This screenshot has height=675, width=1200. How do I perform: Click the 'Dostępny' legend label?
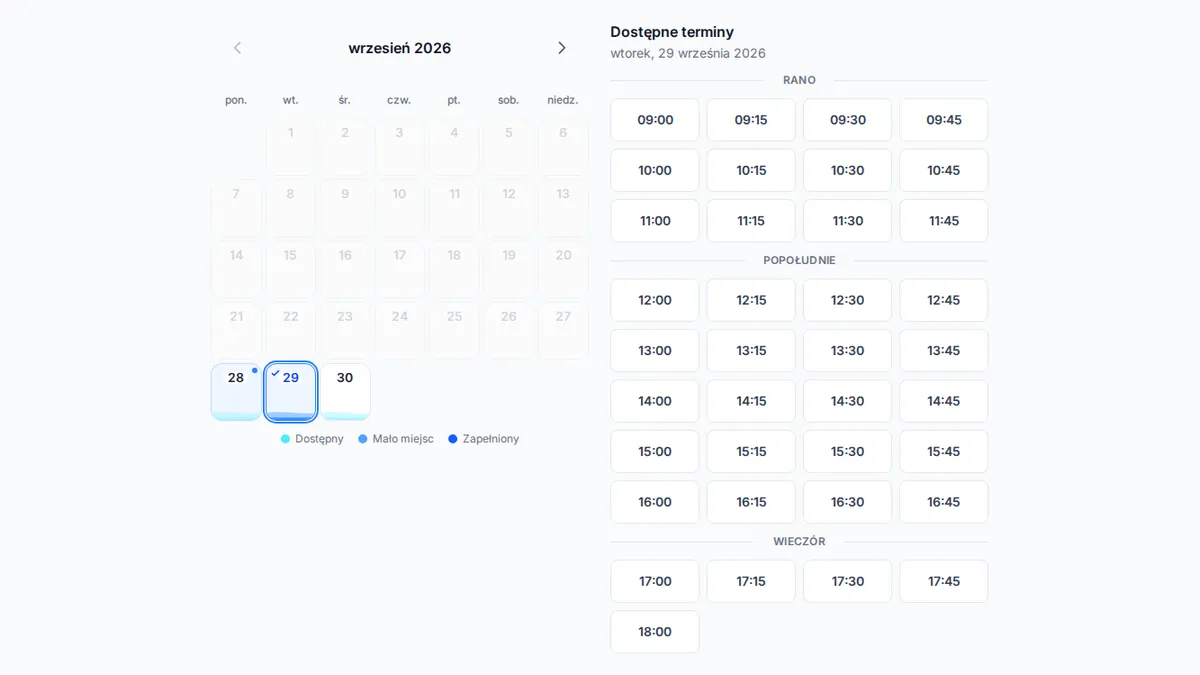pos(319,439)
